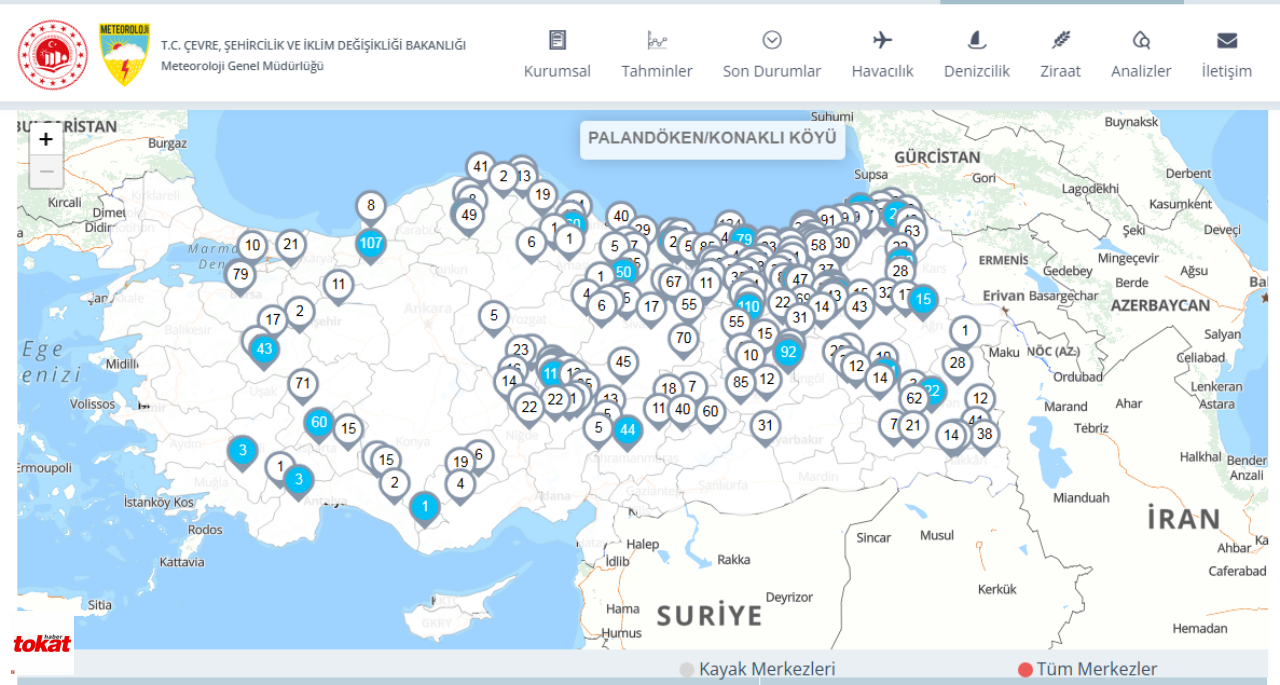Click the map marker showing 29
The image size is (1280, 685).
pos(643,230)
